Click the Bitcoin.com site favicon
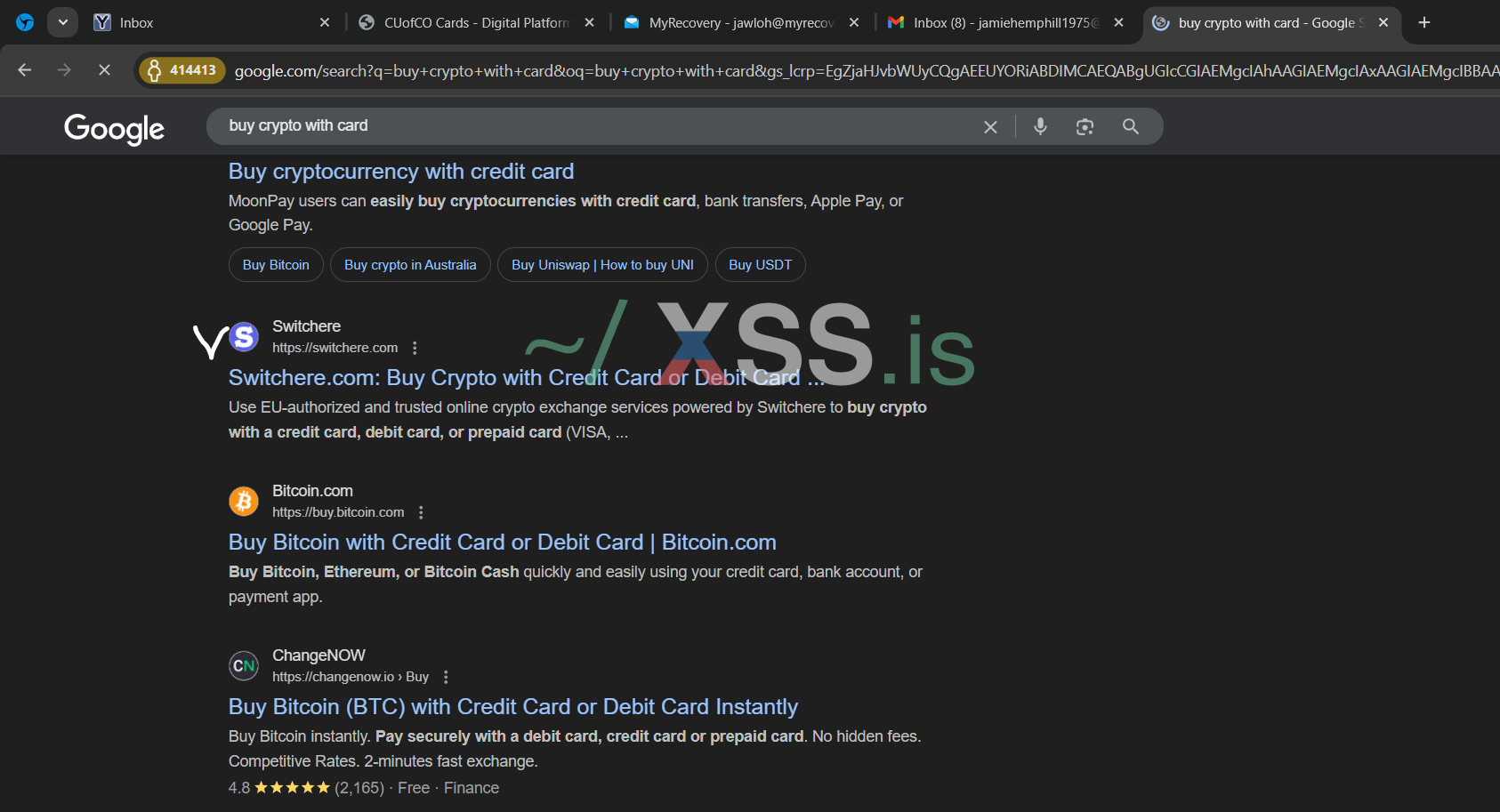Viewport: 1500px width, 812px height. pos(244,502)
